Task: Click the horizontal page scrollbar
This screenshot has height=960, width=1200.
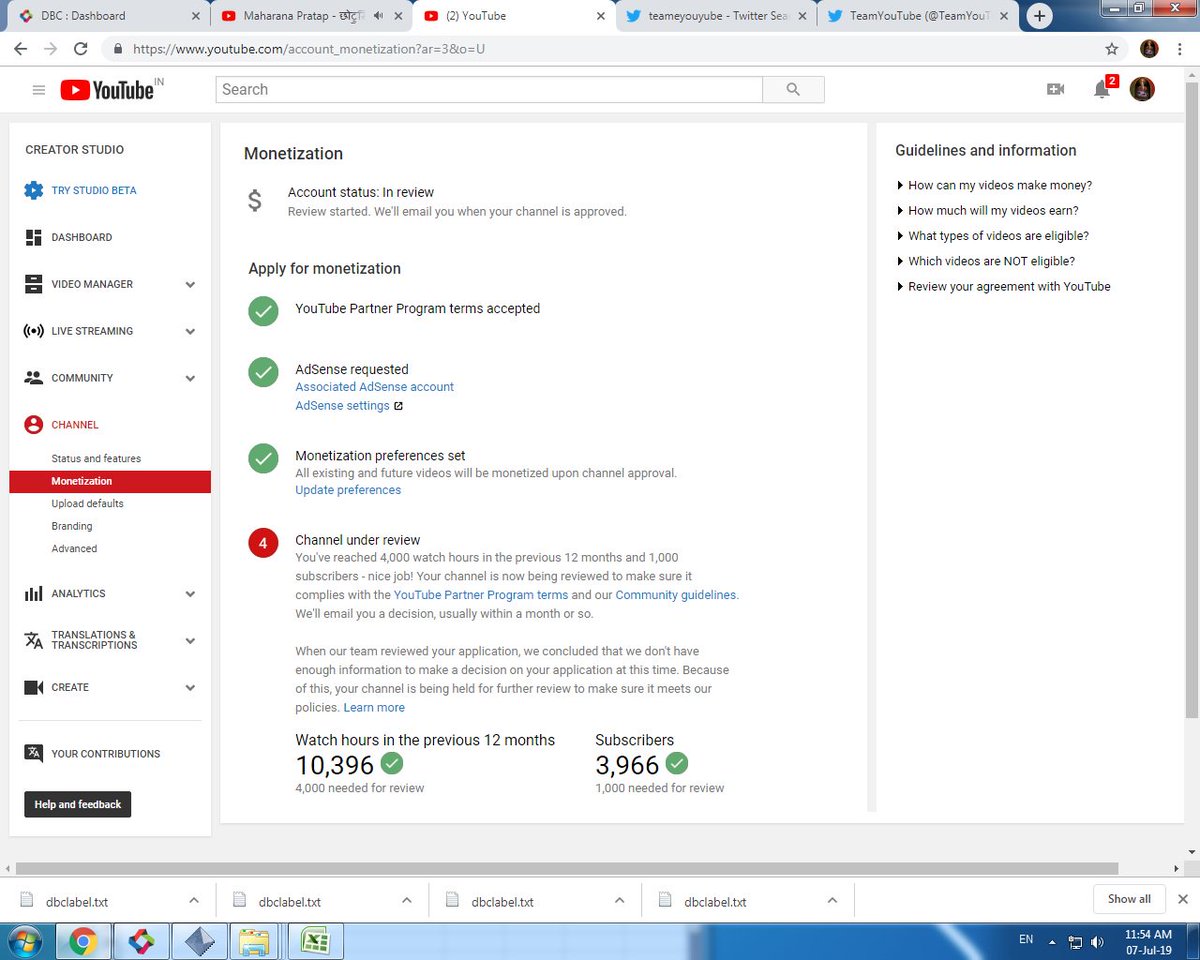Action: click(568, 869)
